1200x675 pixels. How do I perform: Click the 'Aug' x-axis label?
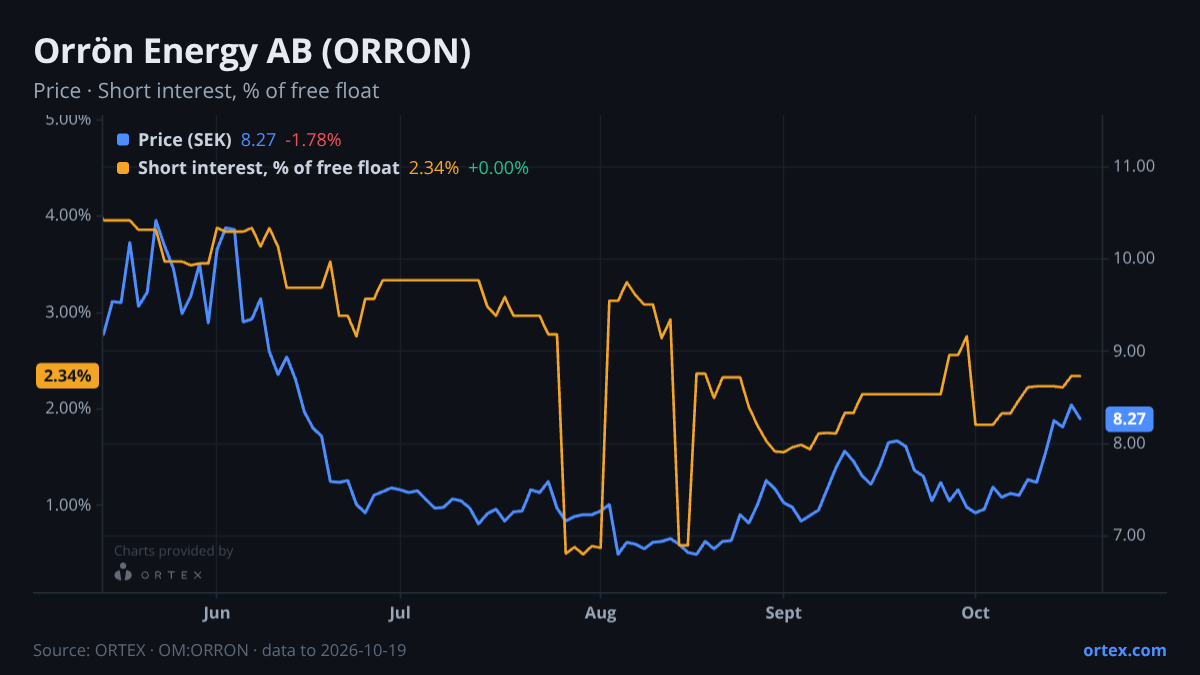pyautogui.click(x=600, y=613)
